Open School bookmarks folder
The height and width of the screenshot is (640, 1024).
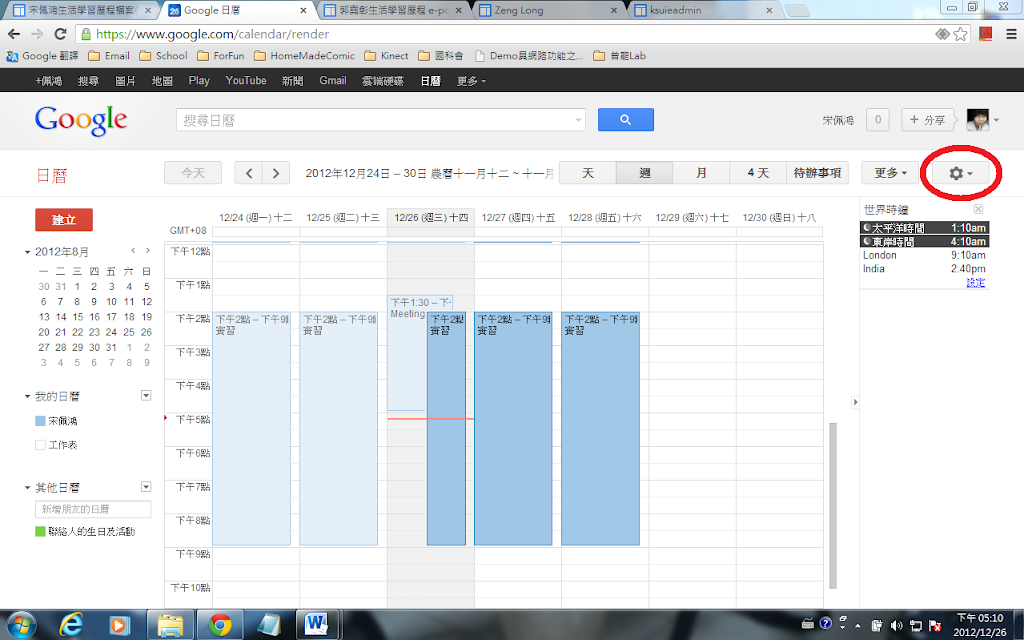(x=163, y=56)
